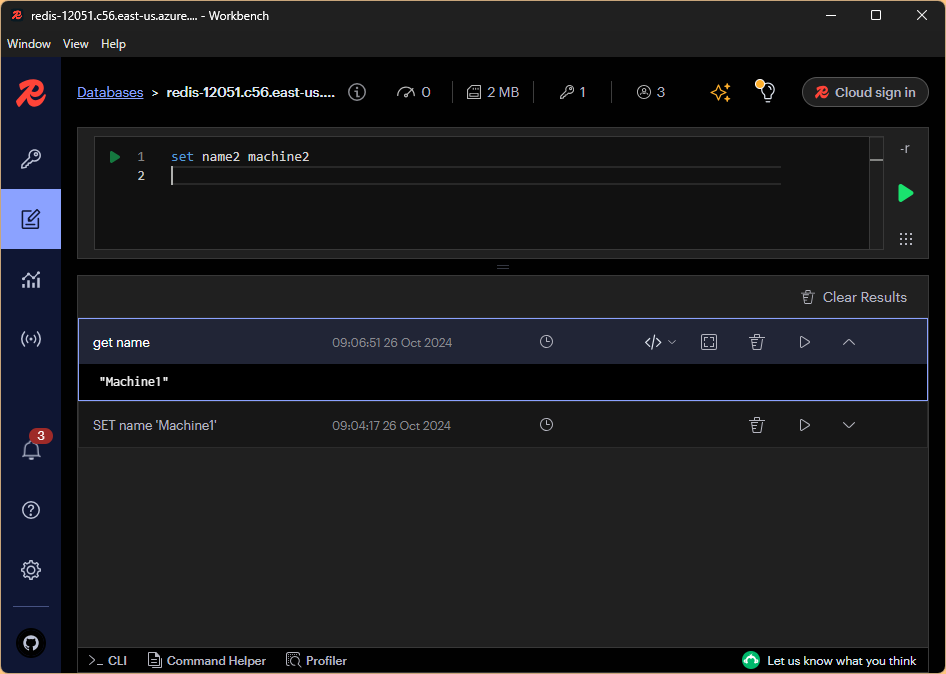Go back to Databases link
Screen dimensions: 946x674
(110, 92)
